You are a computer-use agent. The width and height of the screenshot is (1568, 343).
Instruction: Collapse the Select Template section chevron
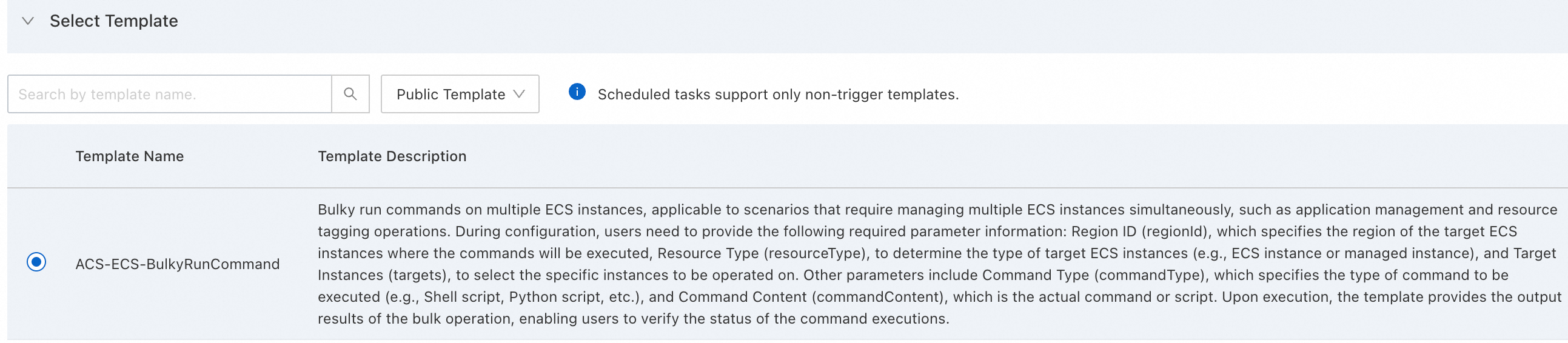point(27,21)
